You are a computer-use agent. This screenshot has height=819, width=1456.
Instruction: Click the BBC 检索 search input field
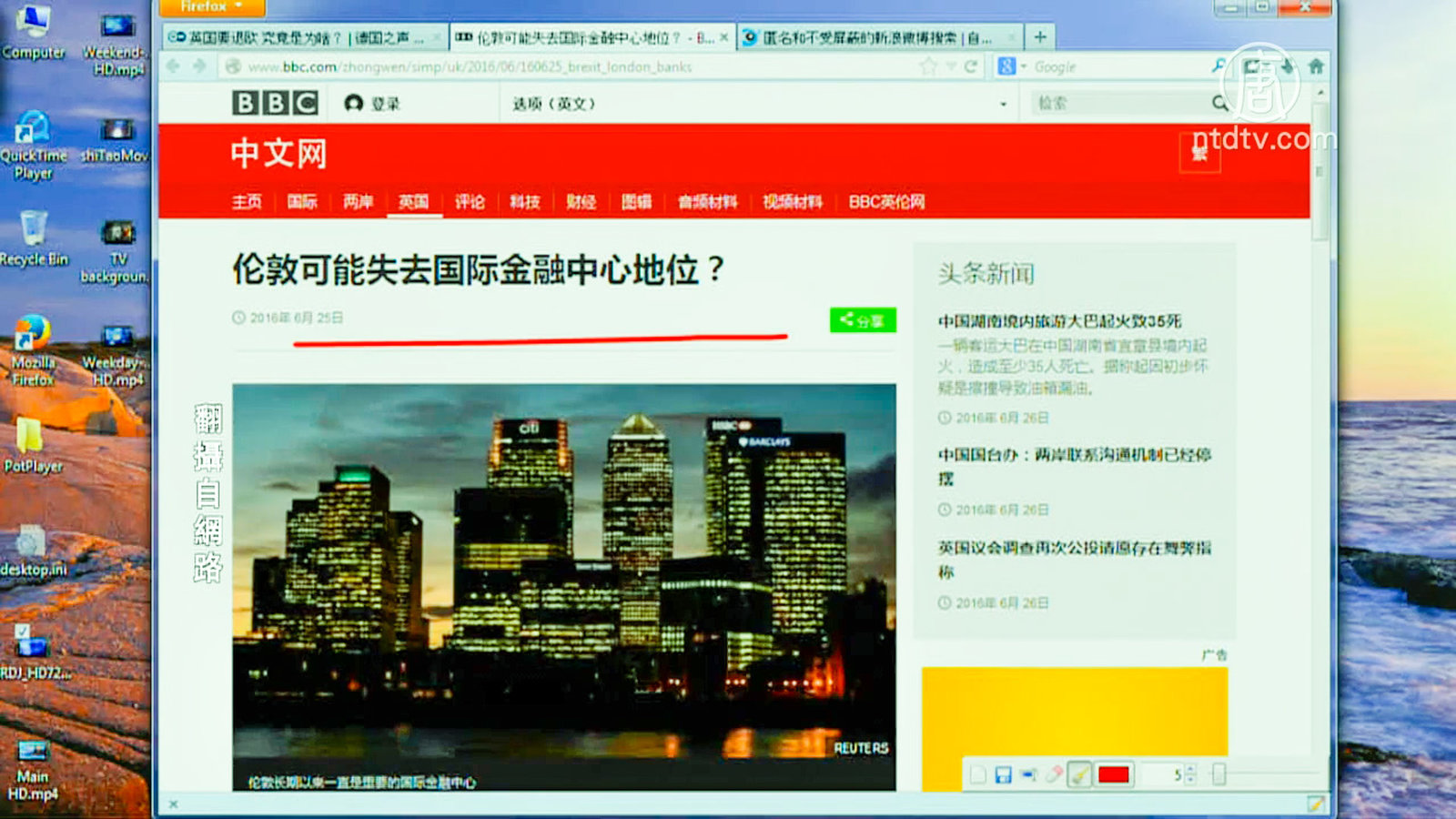pyautogui.click(x=1119, y=103)
